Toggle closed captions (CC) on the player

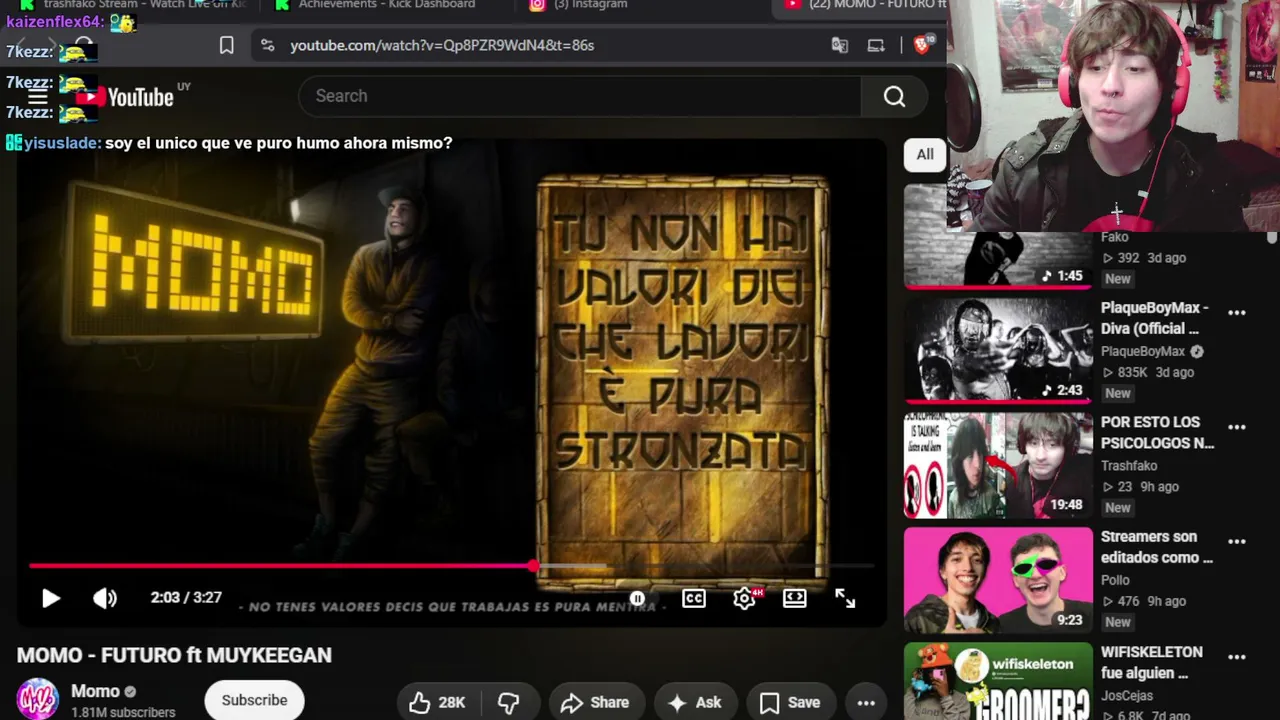[694, 598]
